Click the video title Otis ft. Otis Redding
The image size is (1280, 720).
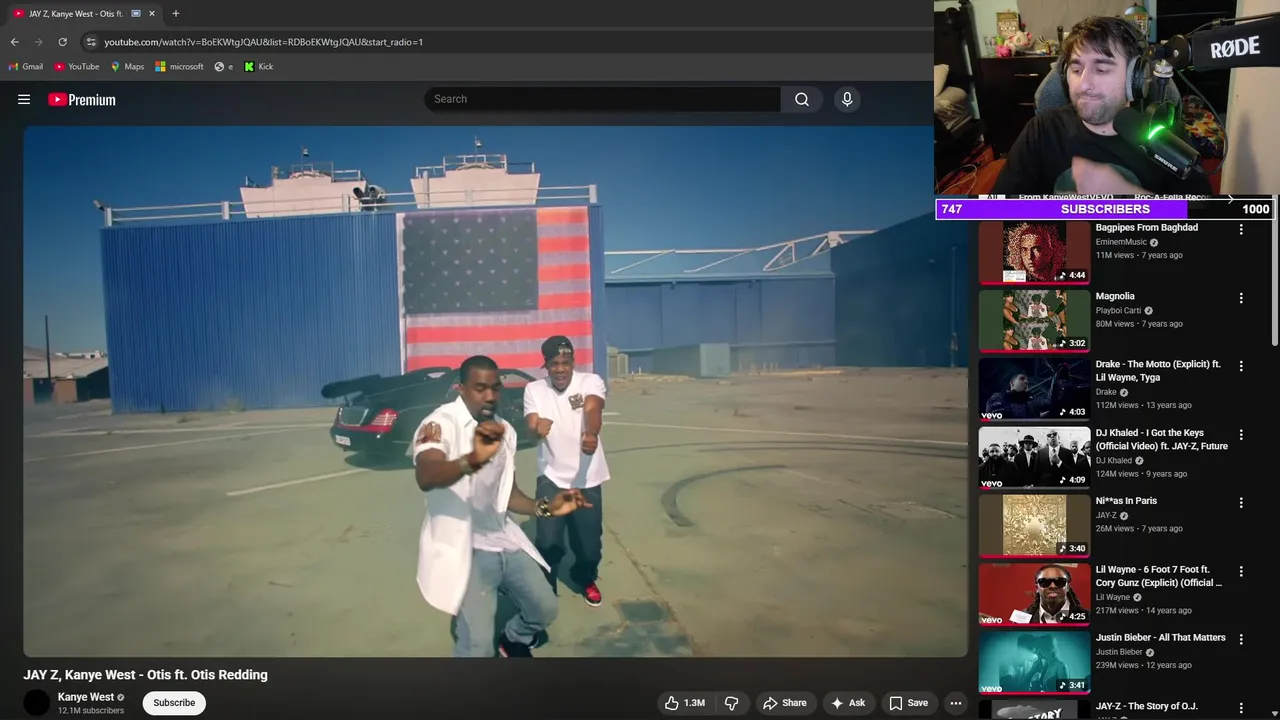pyautogui.click(x=146, y=675)
